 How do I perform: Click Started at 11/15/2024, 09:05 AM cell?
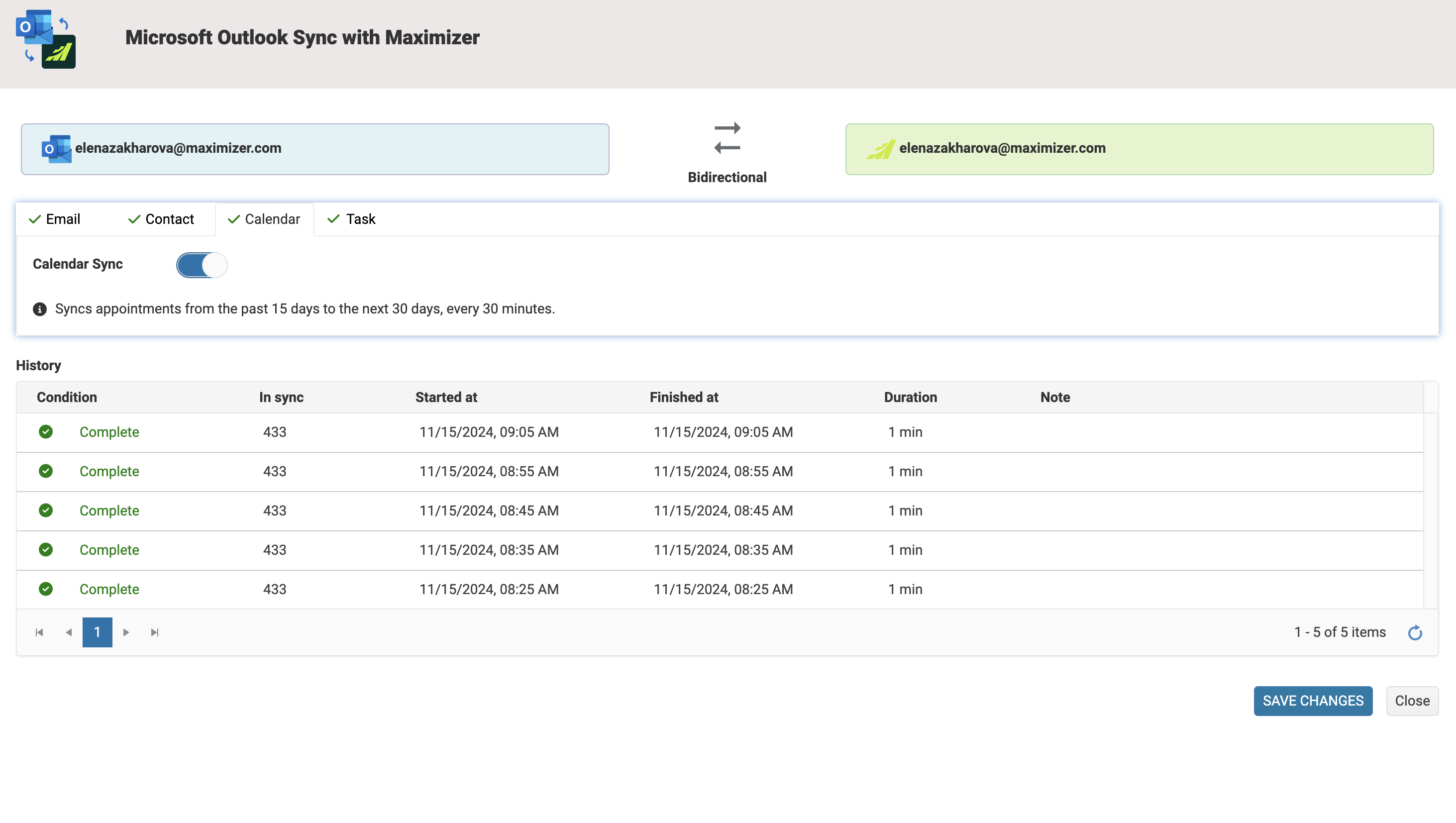click(489, 432)
